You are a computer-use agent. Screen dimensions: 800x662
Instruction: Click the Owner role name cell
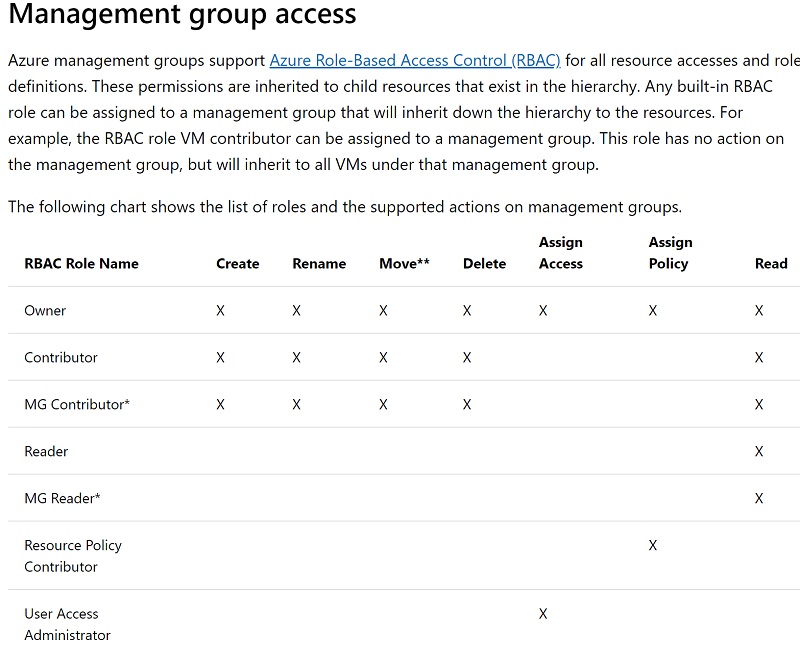45,311
